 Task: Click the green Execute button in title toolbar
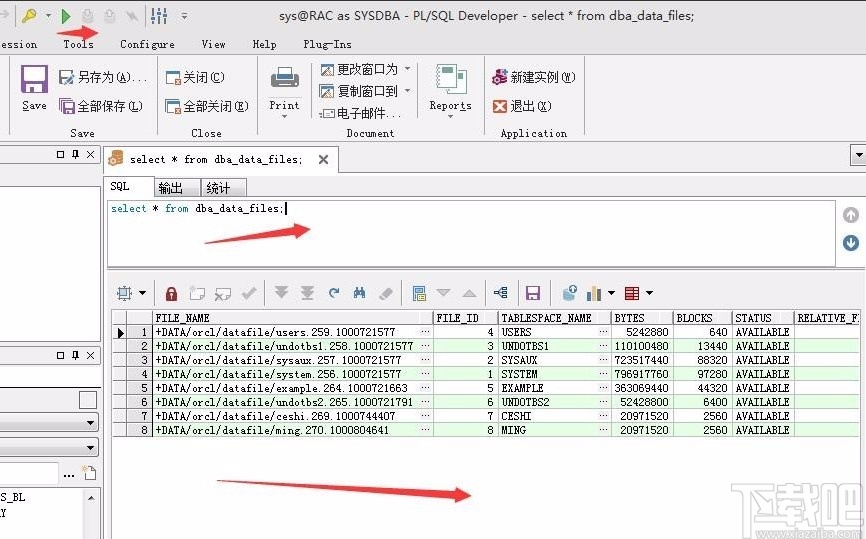click(66, 15)
